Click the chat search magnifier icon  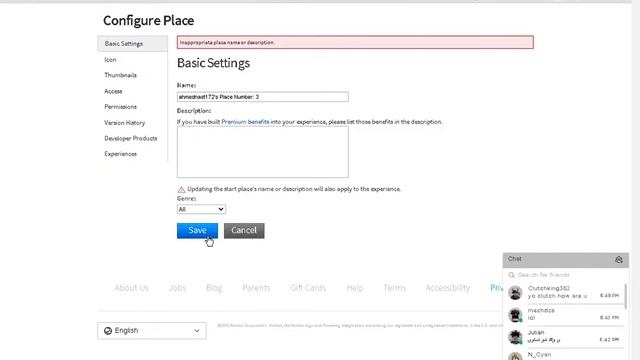(x=511, y=275)
